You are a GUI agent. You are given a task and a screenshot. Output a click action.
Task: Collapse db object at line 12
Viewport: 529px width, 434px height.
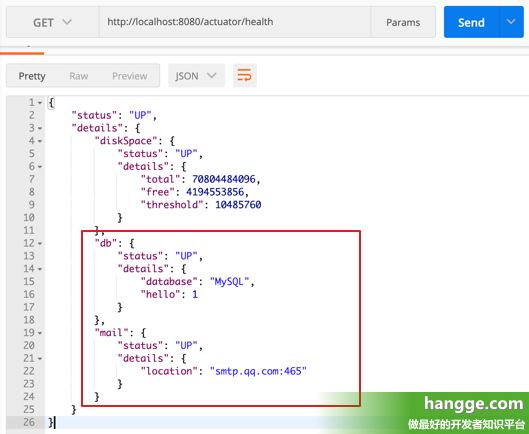pyautogui.click(x=40, y=243)
